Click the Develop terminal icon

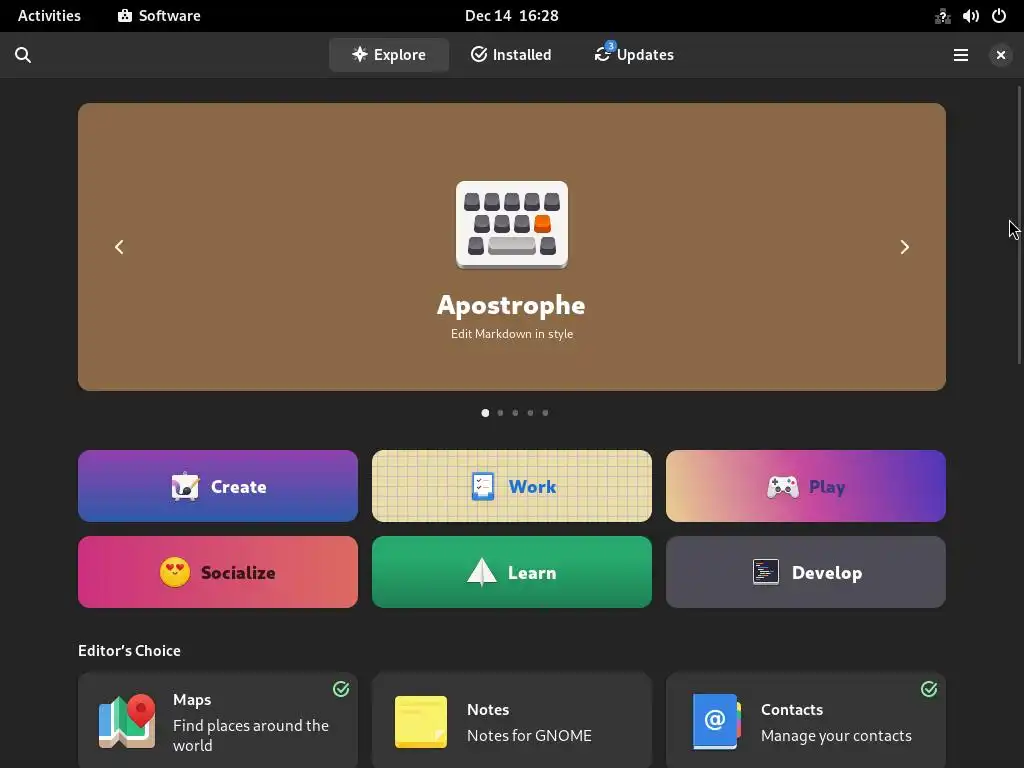(x=765, y=572)
